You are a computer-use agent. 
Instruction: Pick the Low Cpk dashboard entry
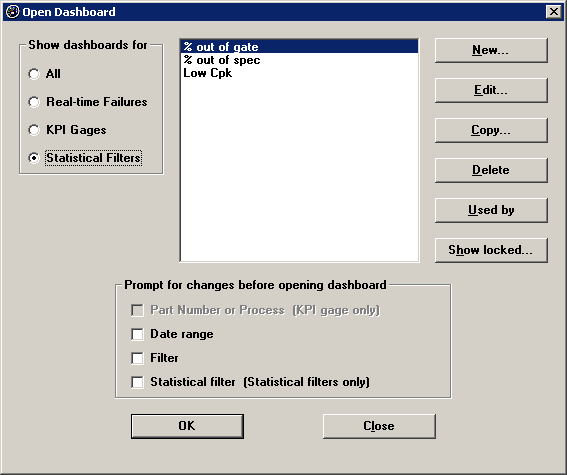point(299,73)
